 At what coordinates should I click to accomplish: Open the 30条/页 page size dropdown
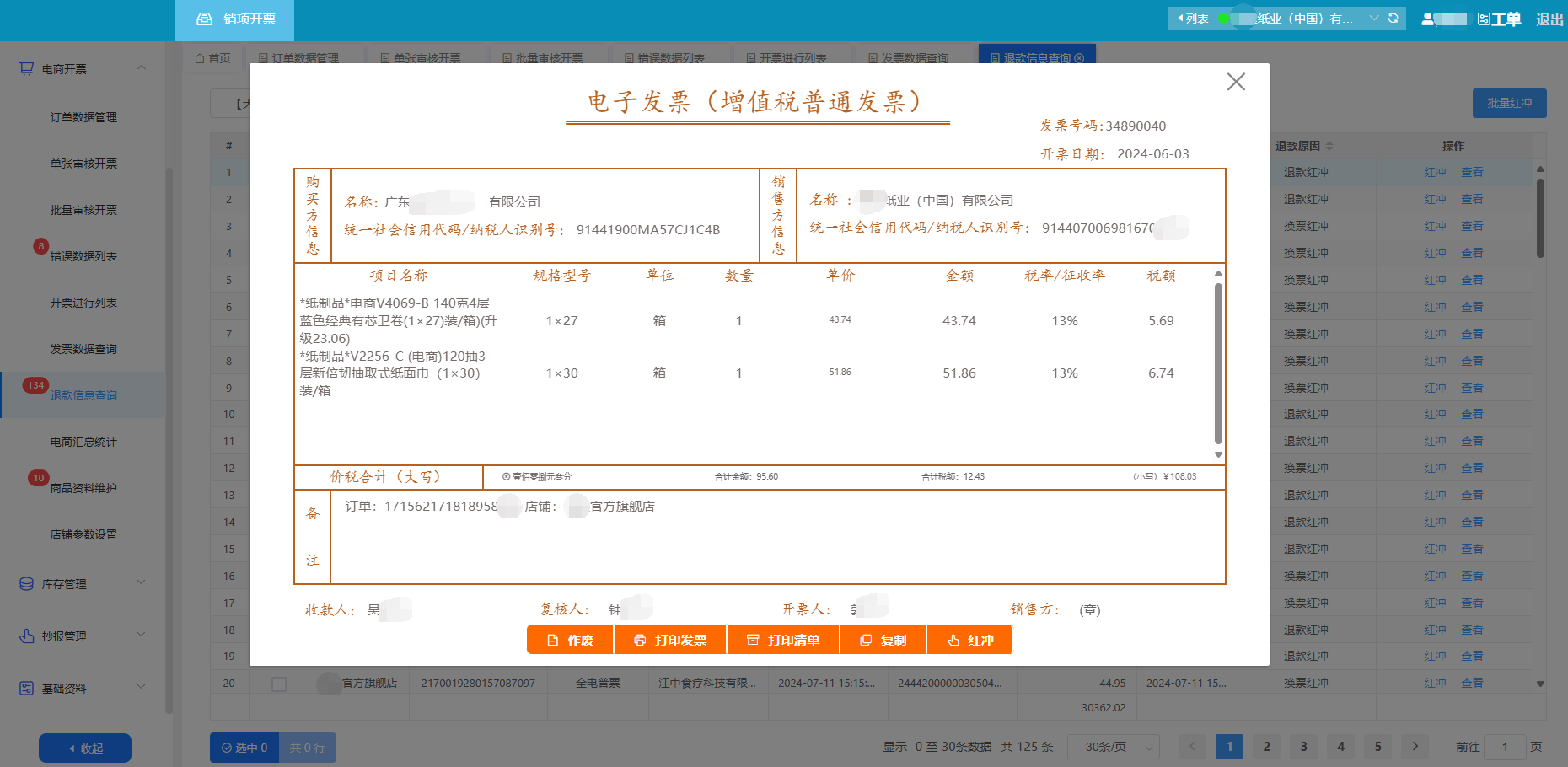pos(1113,747)
